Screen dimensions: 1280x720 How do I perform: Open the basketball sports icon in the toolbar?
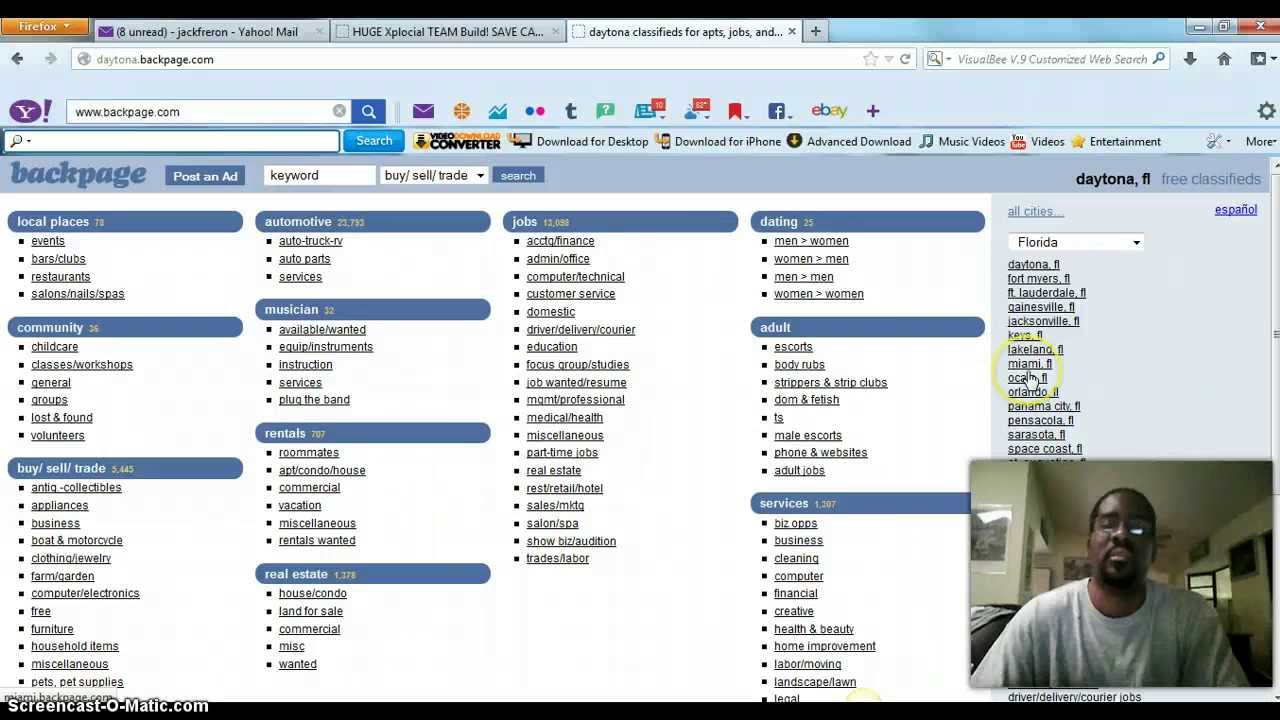point(461,111)
